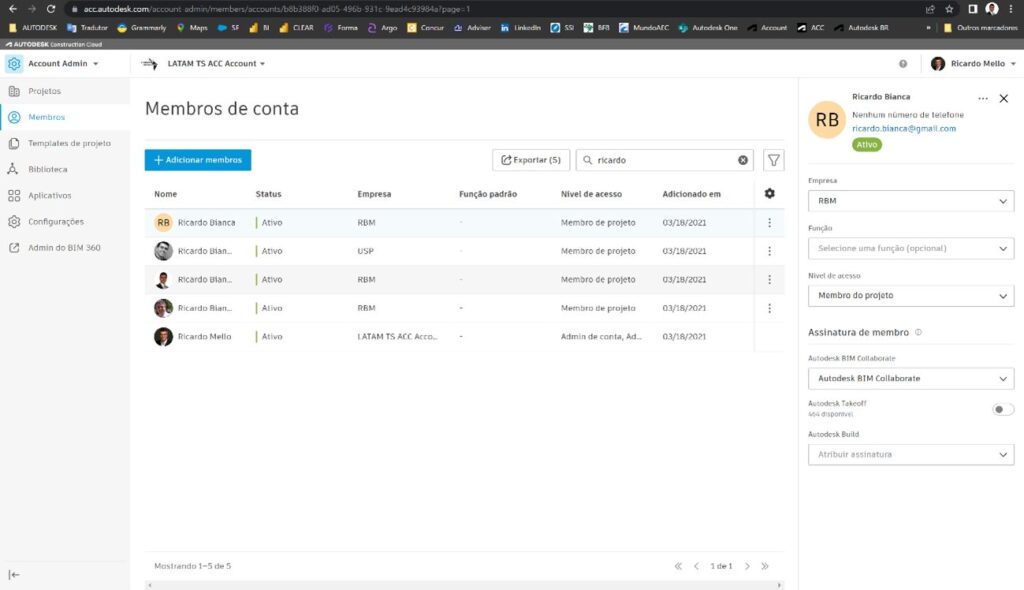This screenshot has height=590, width=1024.
Task: Open the Autodesk BIM Collaborate dropdown
Action: tap(911, 378)
